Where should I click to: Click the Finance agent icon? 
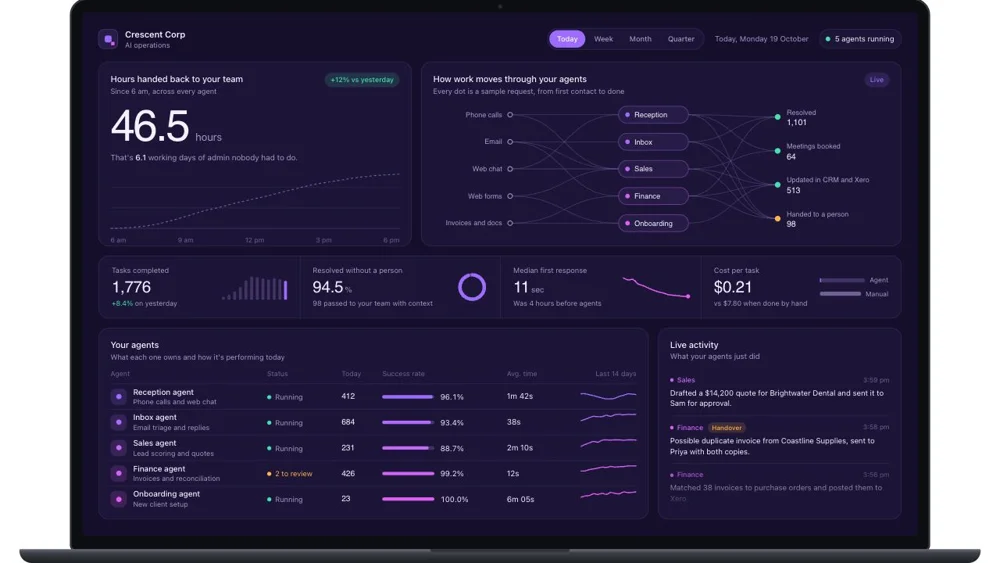(x=119, y=473)
